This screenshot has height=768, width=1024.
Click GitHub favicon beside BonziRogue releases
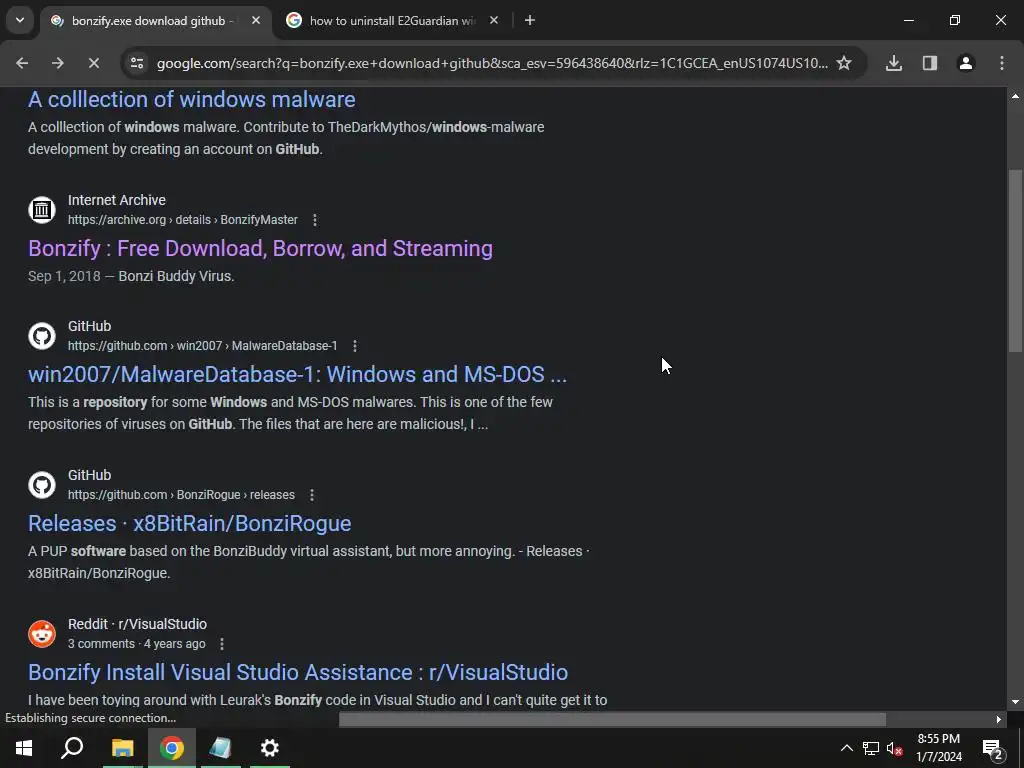[42, 485]
